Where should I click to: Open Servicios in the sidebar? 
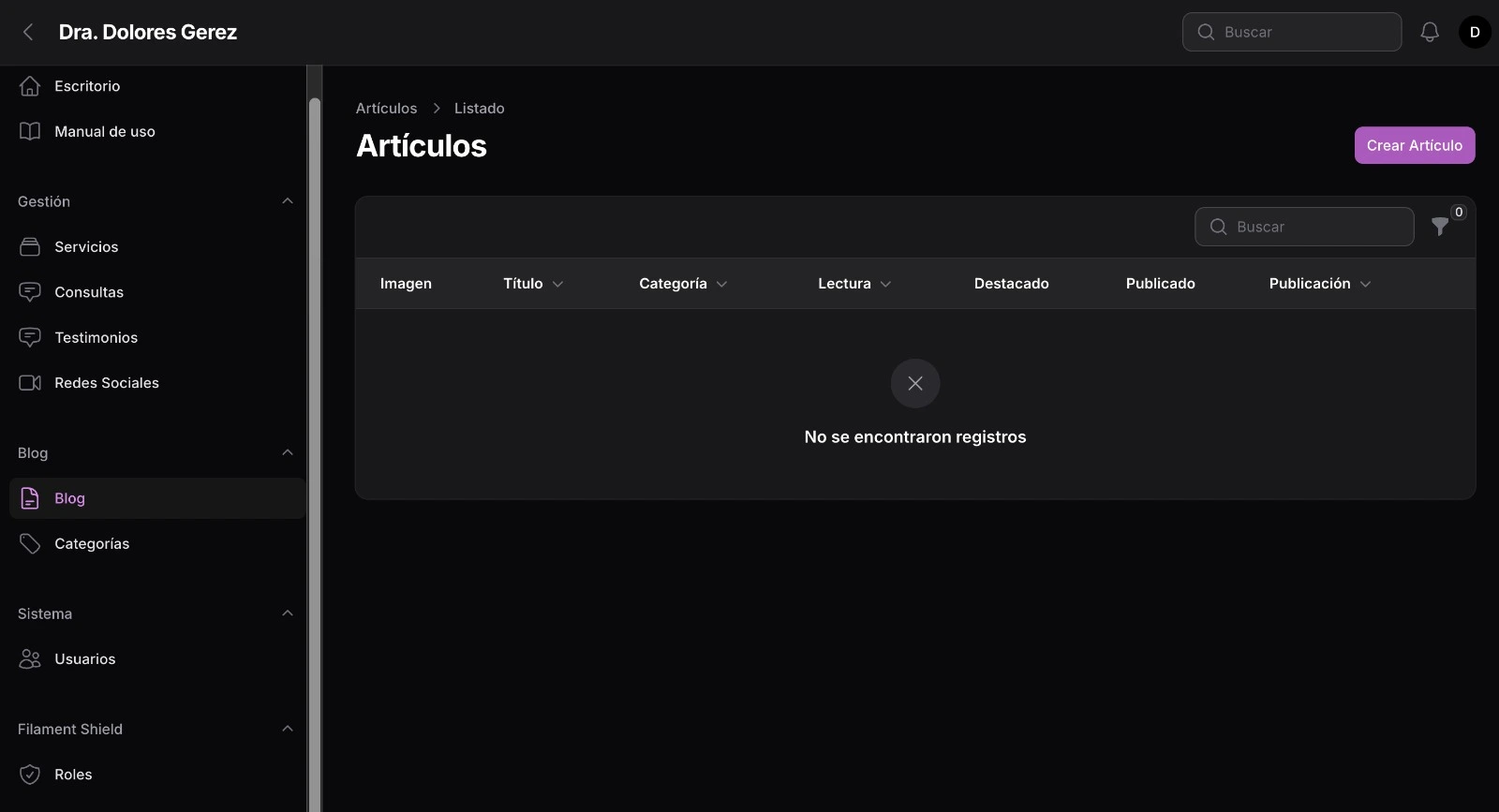pyautogui.click(x=86, y=247)
